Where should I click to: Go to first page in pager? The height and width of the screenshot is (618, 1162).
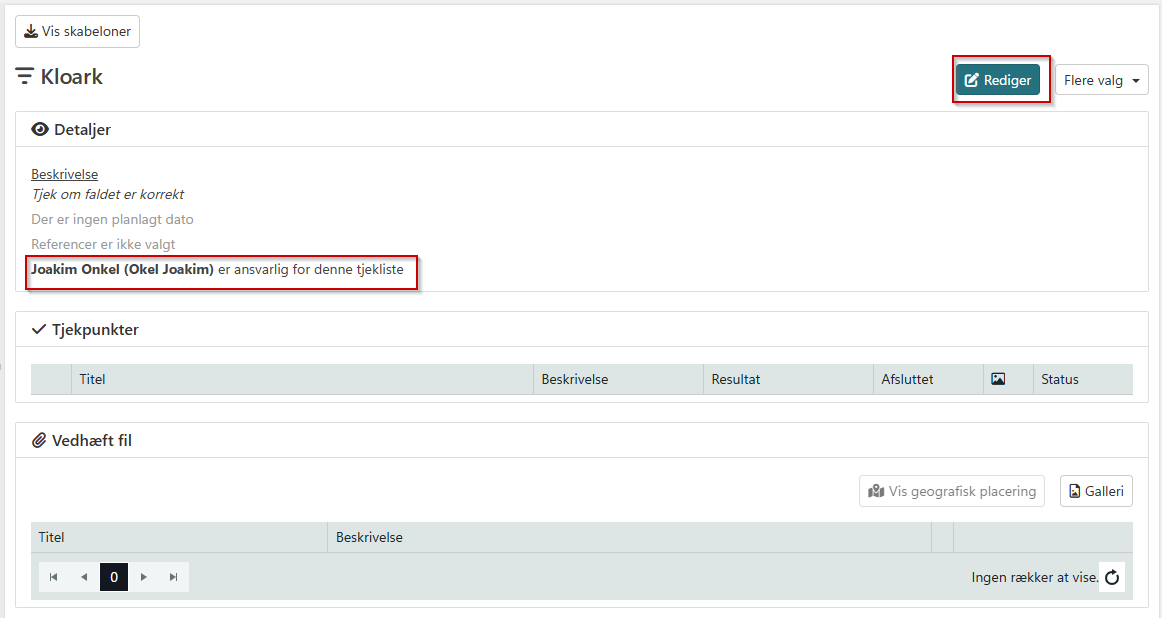[54, 577]
